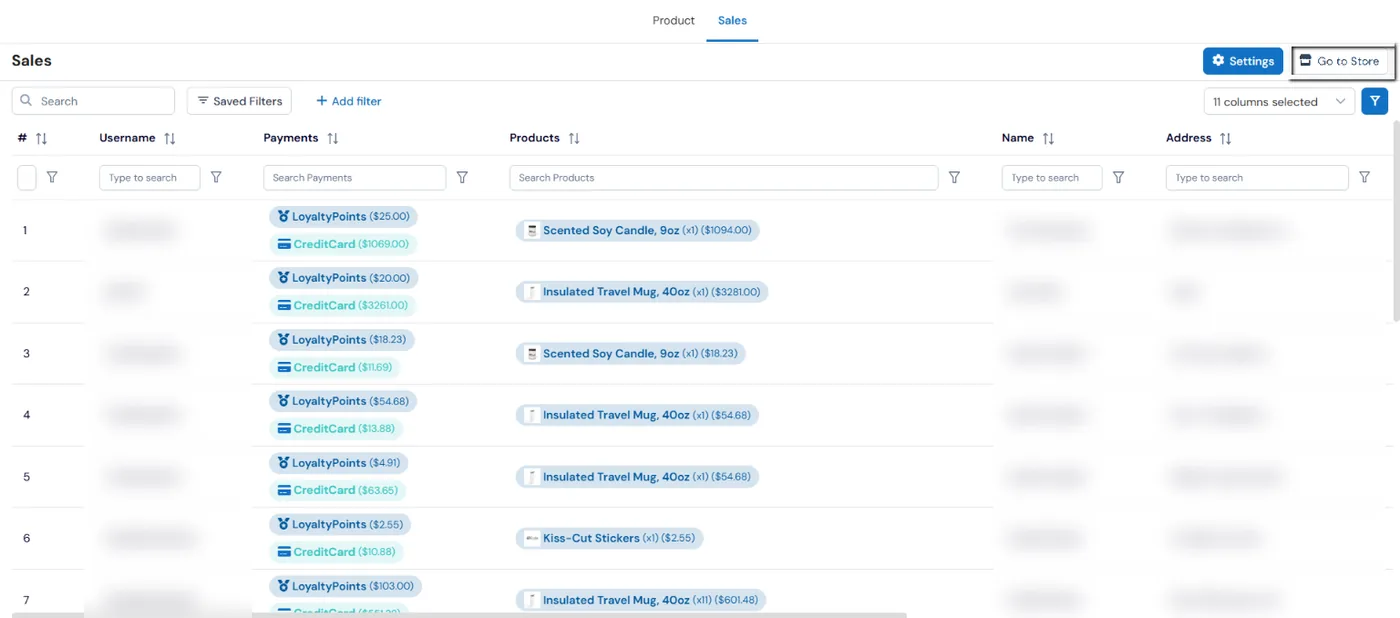The width and height of the screenshot is (1400, 618).
Task: Open the Username column filter icon
Action: click(216, 177)
